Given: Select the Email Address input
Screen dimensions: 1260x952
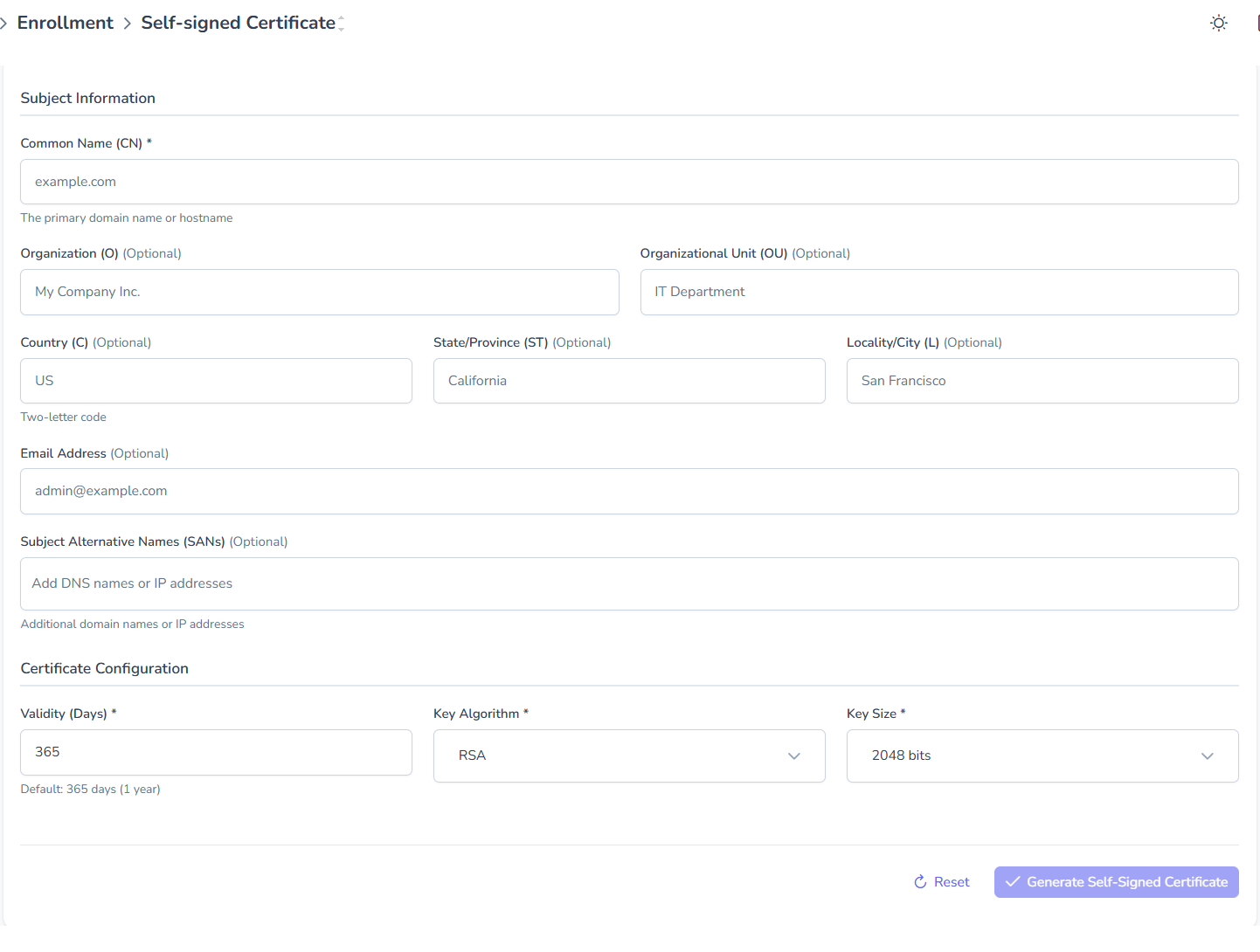Looking at the screenshot, I should click(628, 491).
